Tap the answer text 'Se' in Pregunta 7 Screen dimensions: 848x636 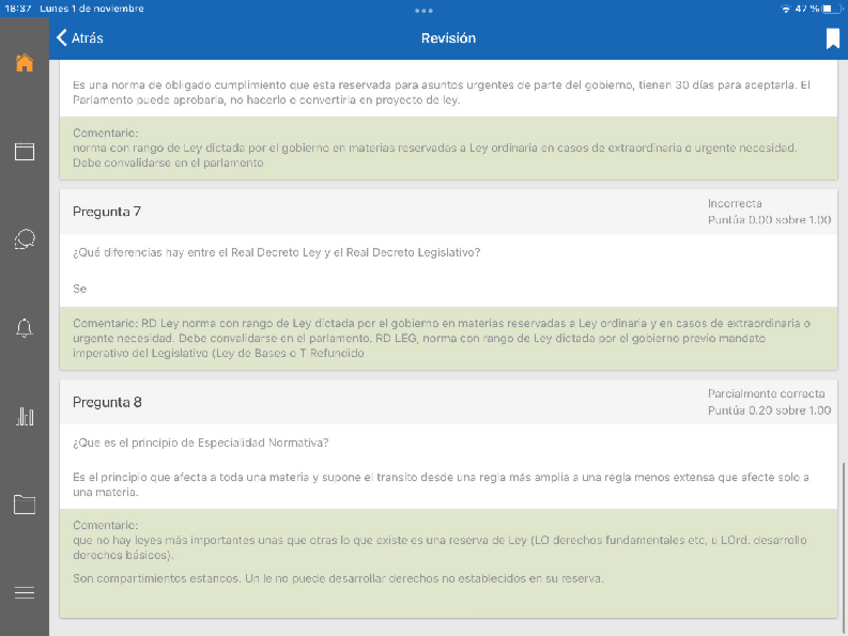80,289
